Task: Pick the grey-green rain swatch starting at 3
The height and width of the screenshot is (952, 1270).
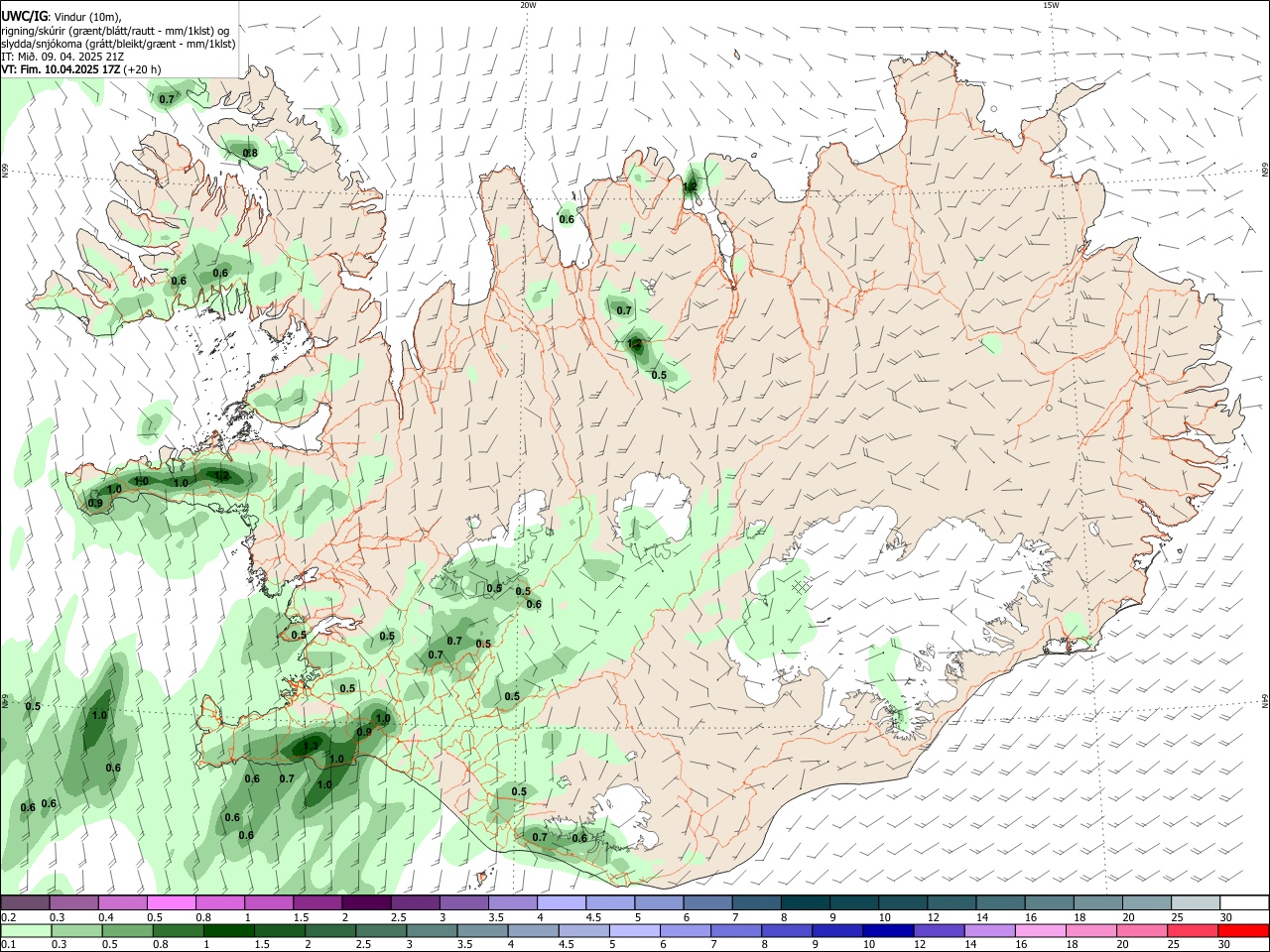Action: pyautogui.click(x=432, y=930)
